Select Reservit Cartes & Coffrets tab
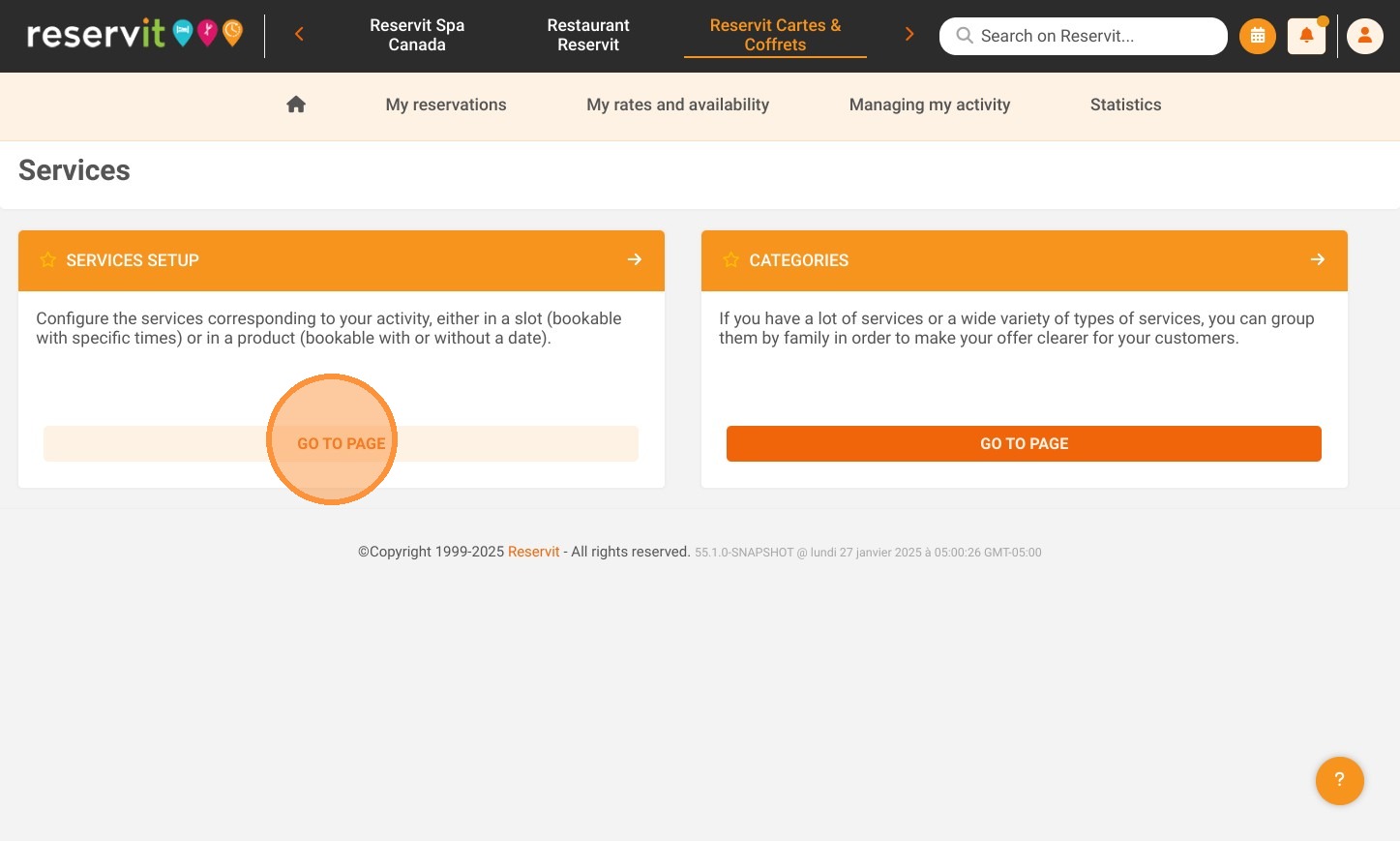 (x=775, y=35)
